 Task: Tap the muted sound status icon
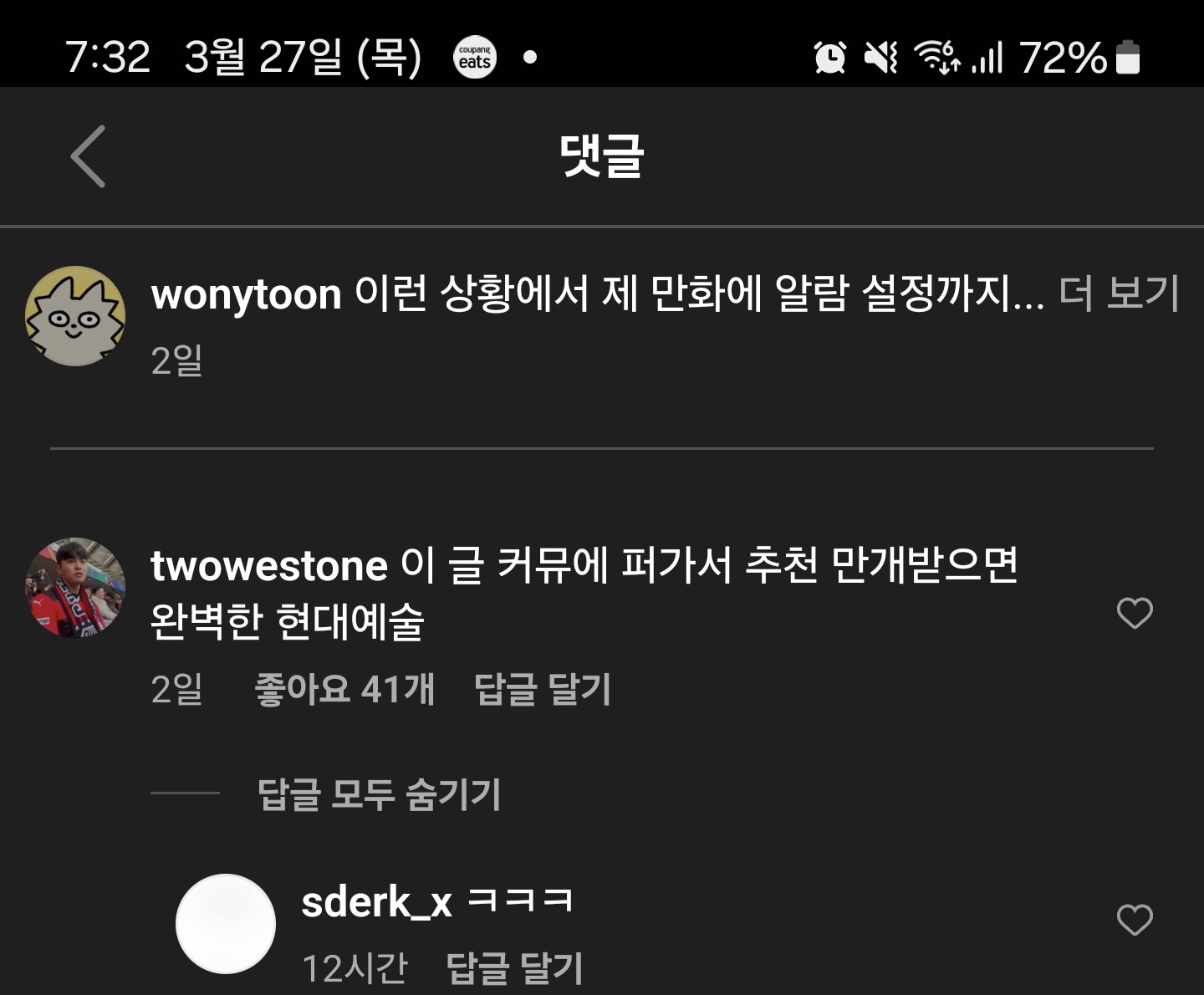880,58
